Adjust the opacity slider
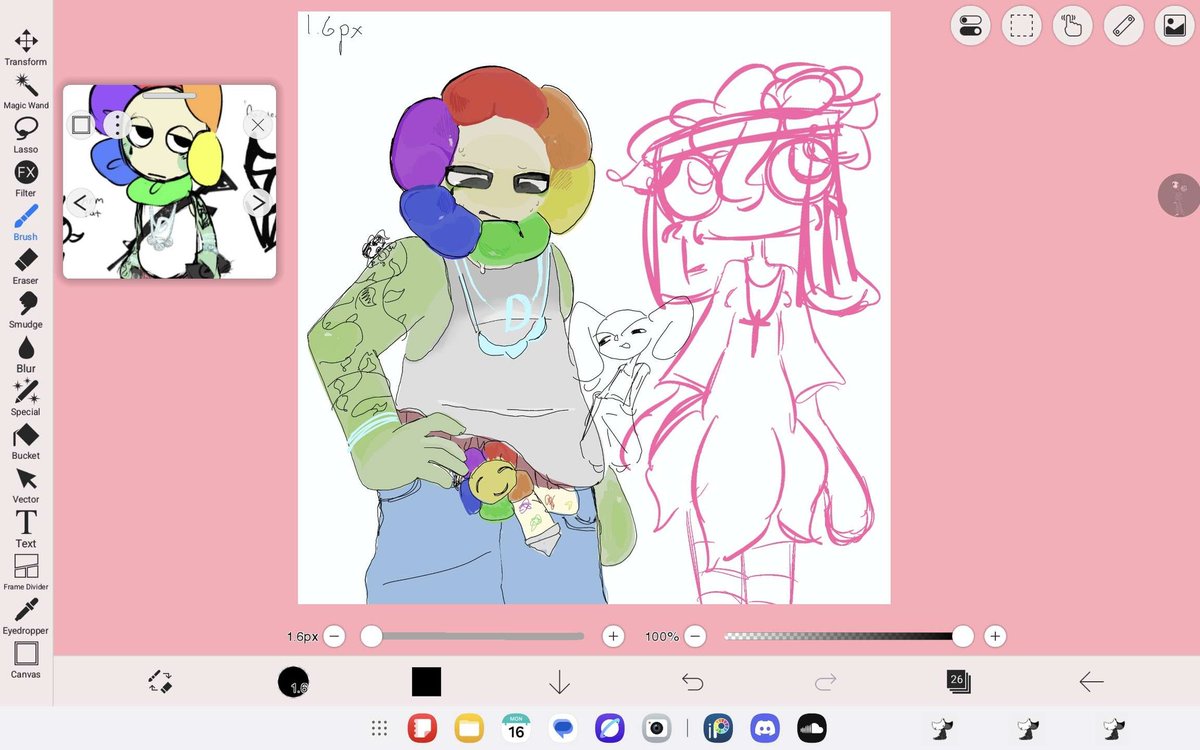 point(848,636)
